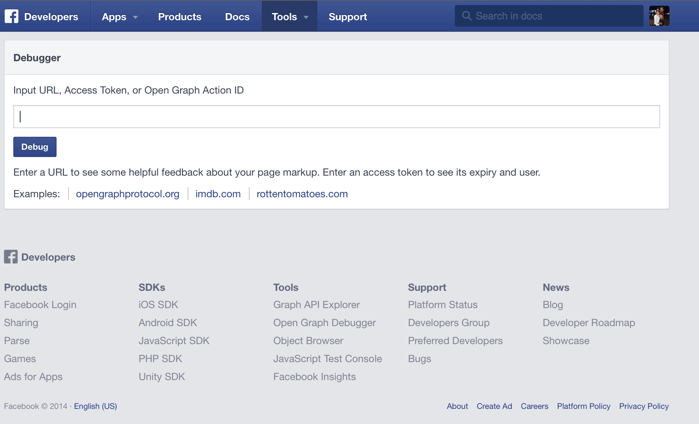The width and height of the screenshot is (699, 424).
Task: Click the Debug button
Action: (x=35, y=147)
